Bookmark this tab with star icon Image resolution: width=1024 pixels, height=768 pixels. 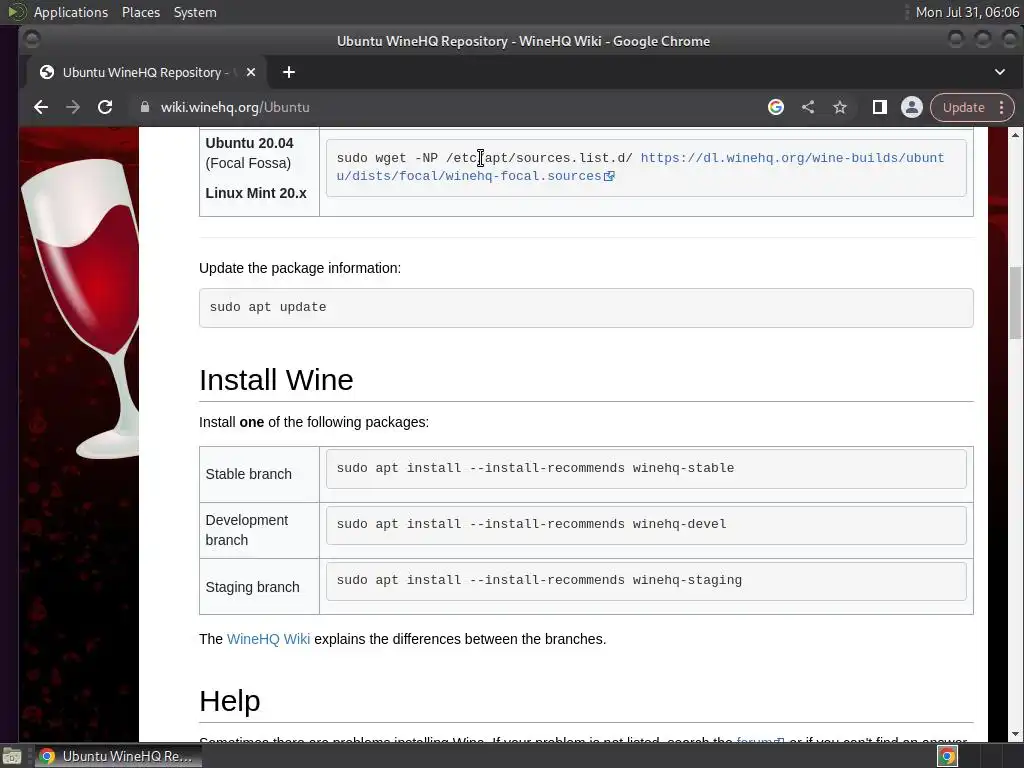pyautogui.click(x=840, y=107)
